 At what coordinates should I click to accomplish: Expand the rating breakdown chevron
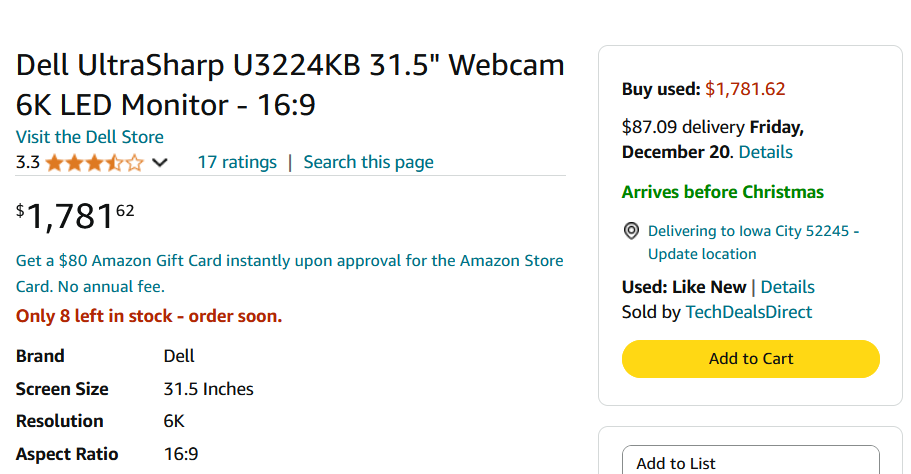pos(159,162)
